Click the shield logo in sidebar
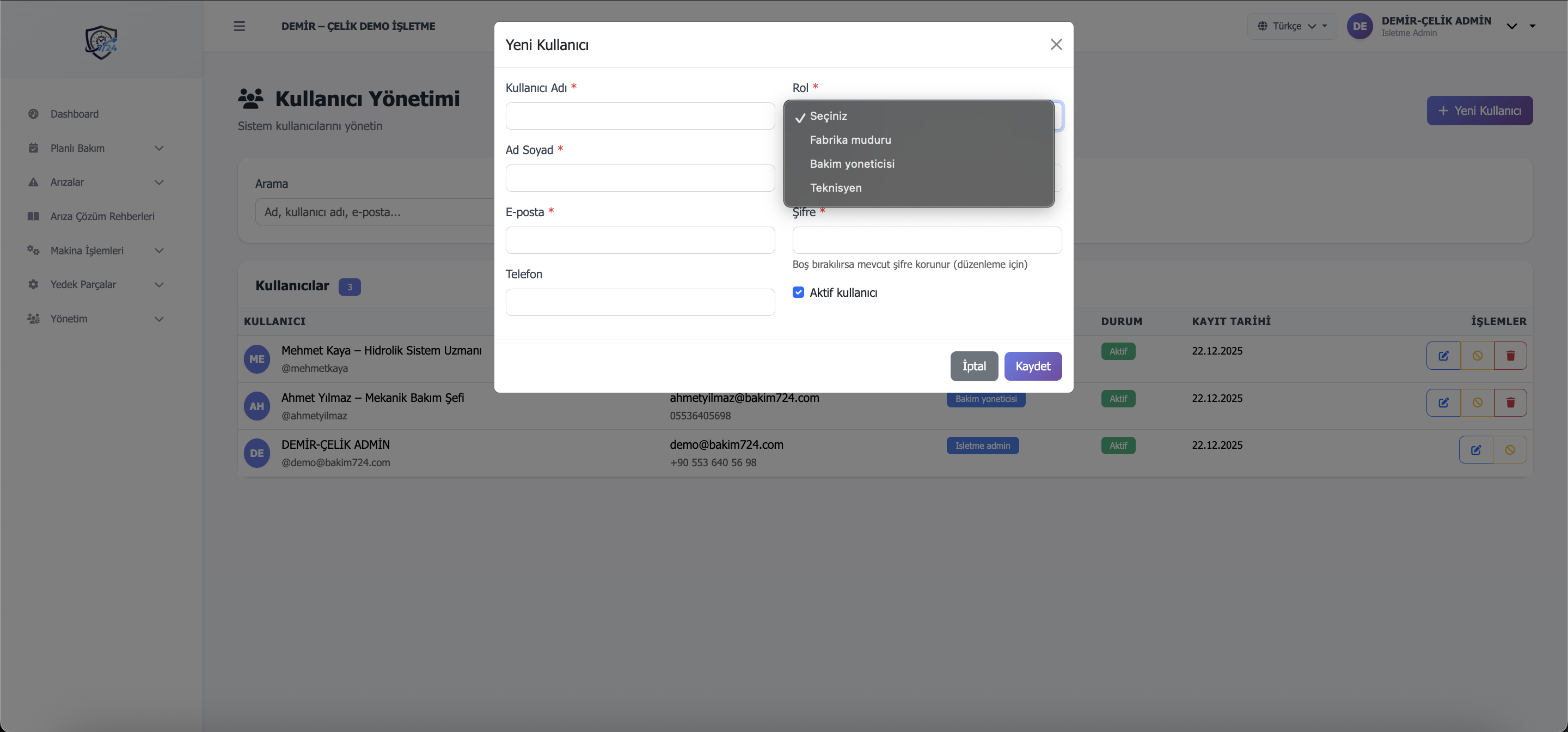1568x732 pixels. [101, 42]
